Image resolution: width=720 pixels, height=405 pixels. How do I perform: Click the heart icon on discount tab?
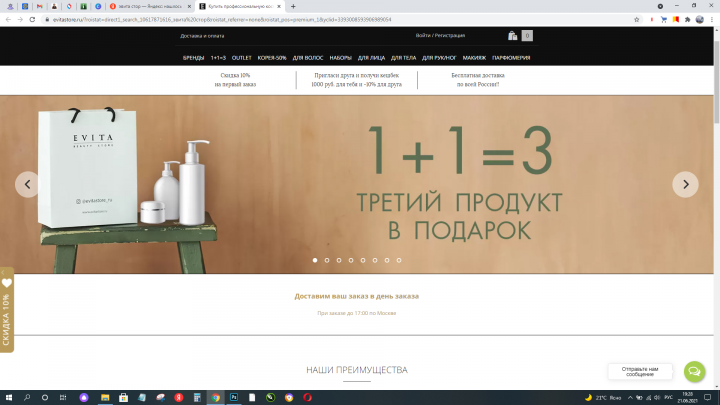[x=6, y=283]
